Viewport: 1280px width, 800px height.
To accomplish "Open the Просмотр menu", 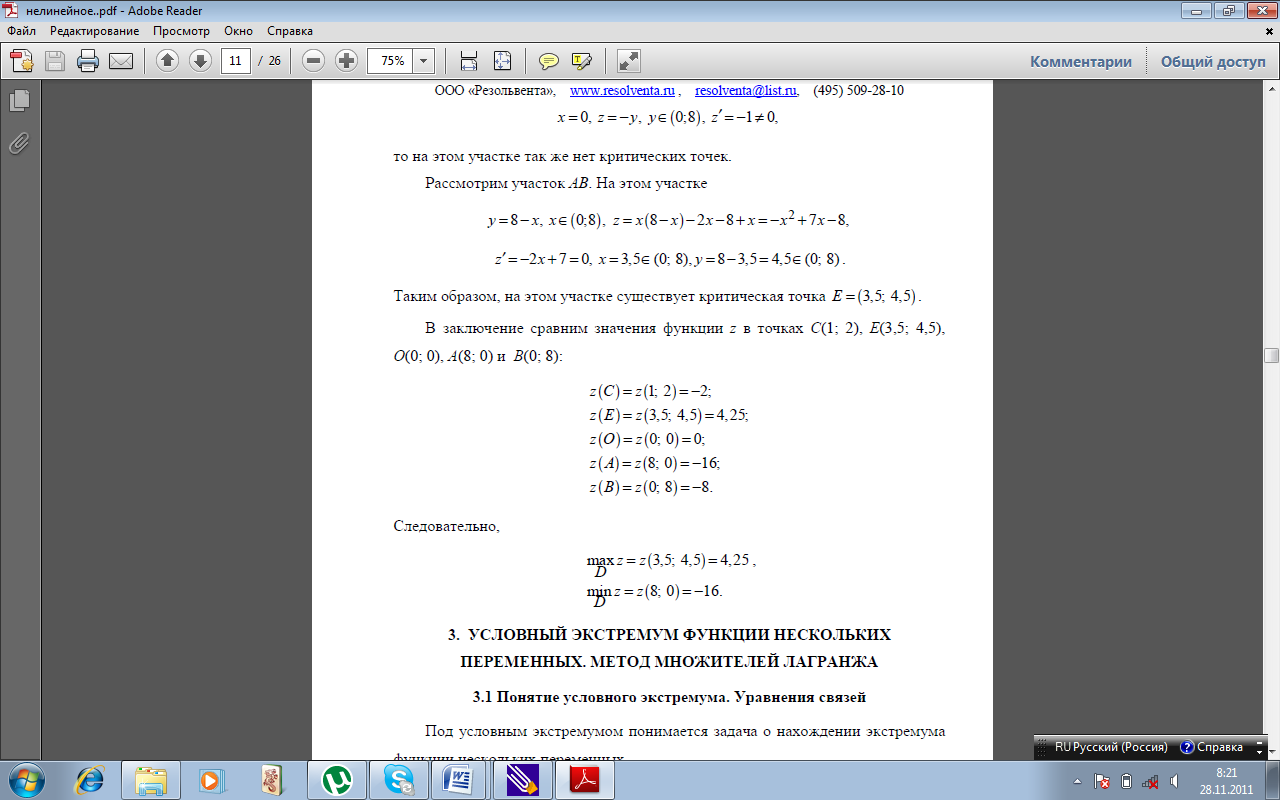I will (x=181, y=31).
